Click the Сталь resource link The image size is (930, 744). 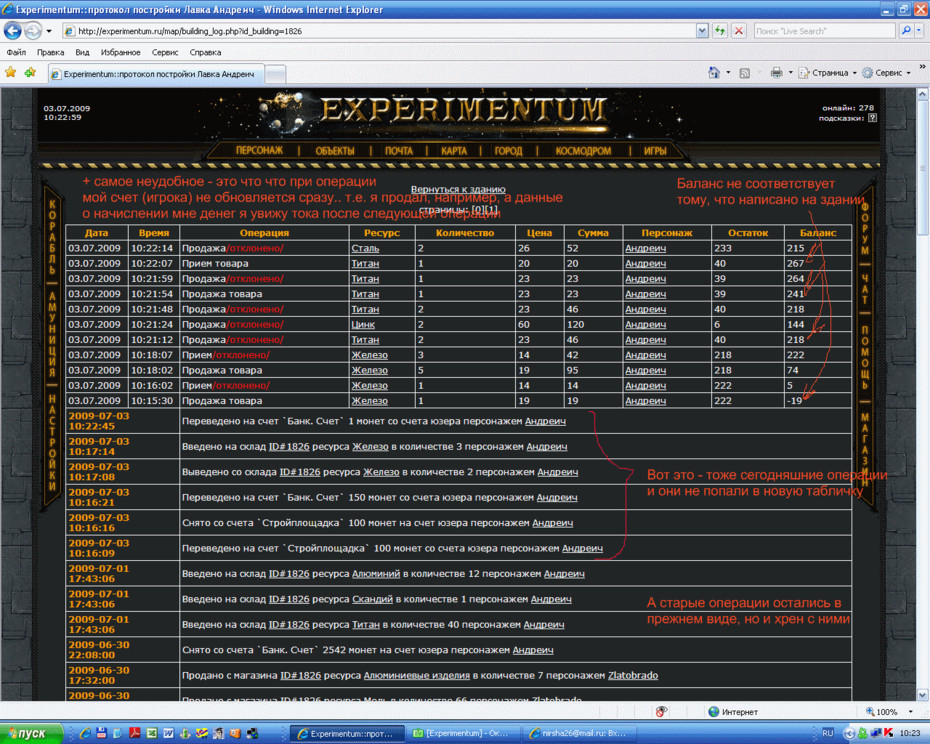(x=365, y=248)
